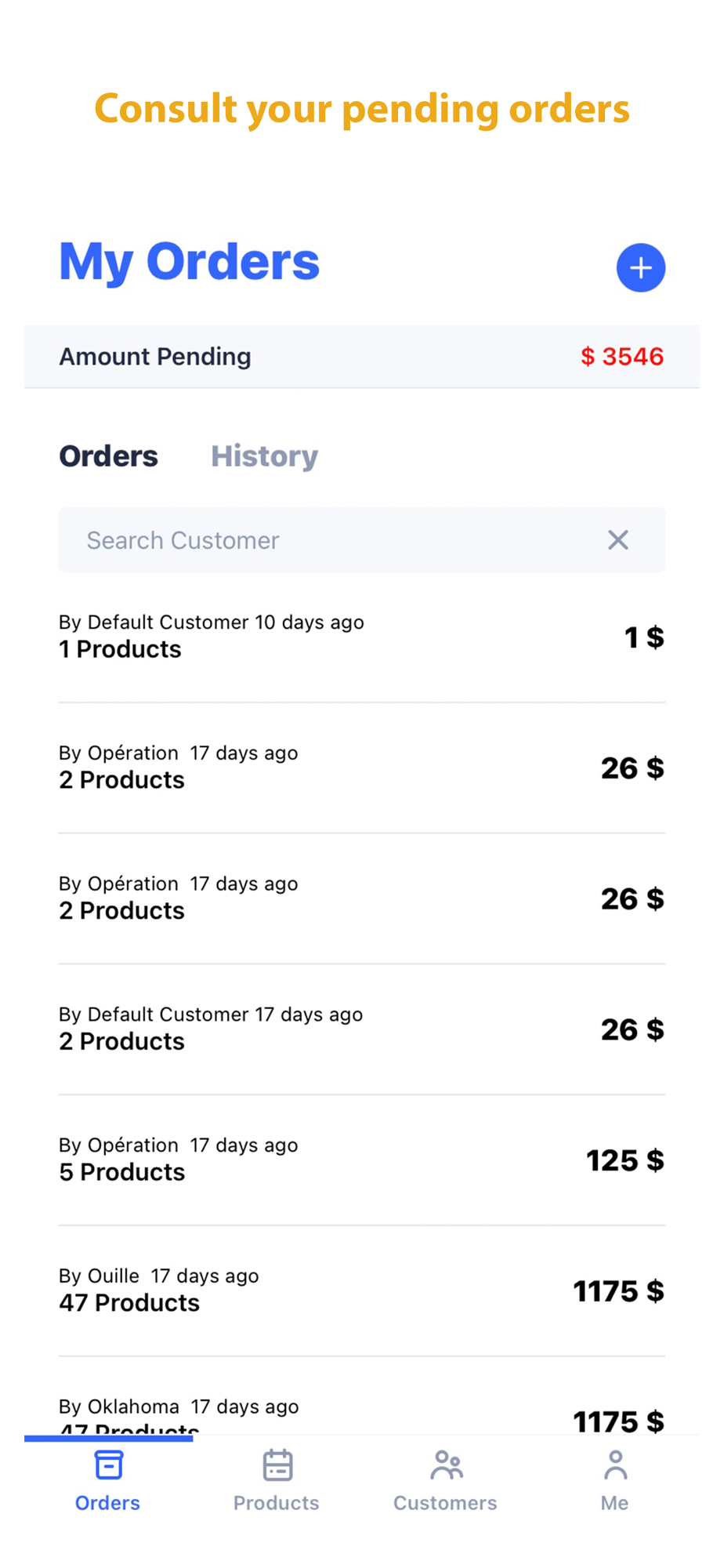Tap the 125 $ order total
Screen dimensions: 724x1568
624,1160
